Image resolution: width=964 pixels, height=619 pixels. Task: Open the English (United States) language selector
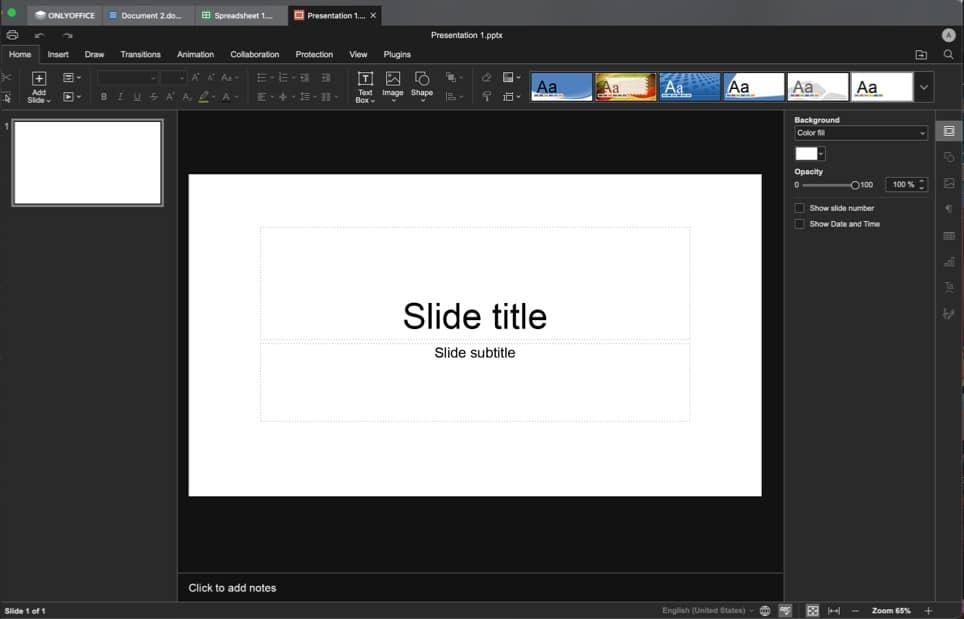point(707,610)
